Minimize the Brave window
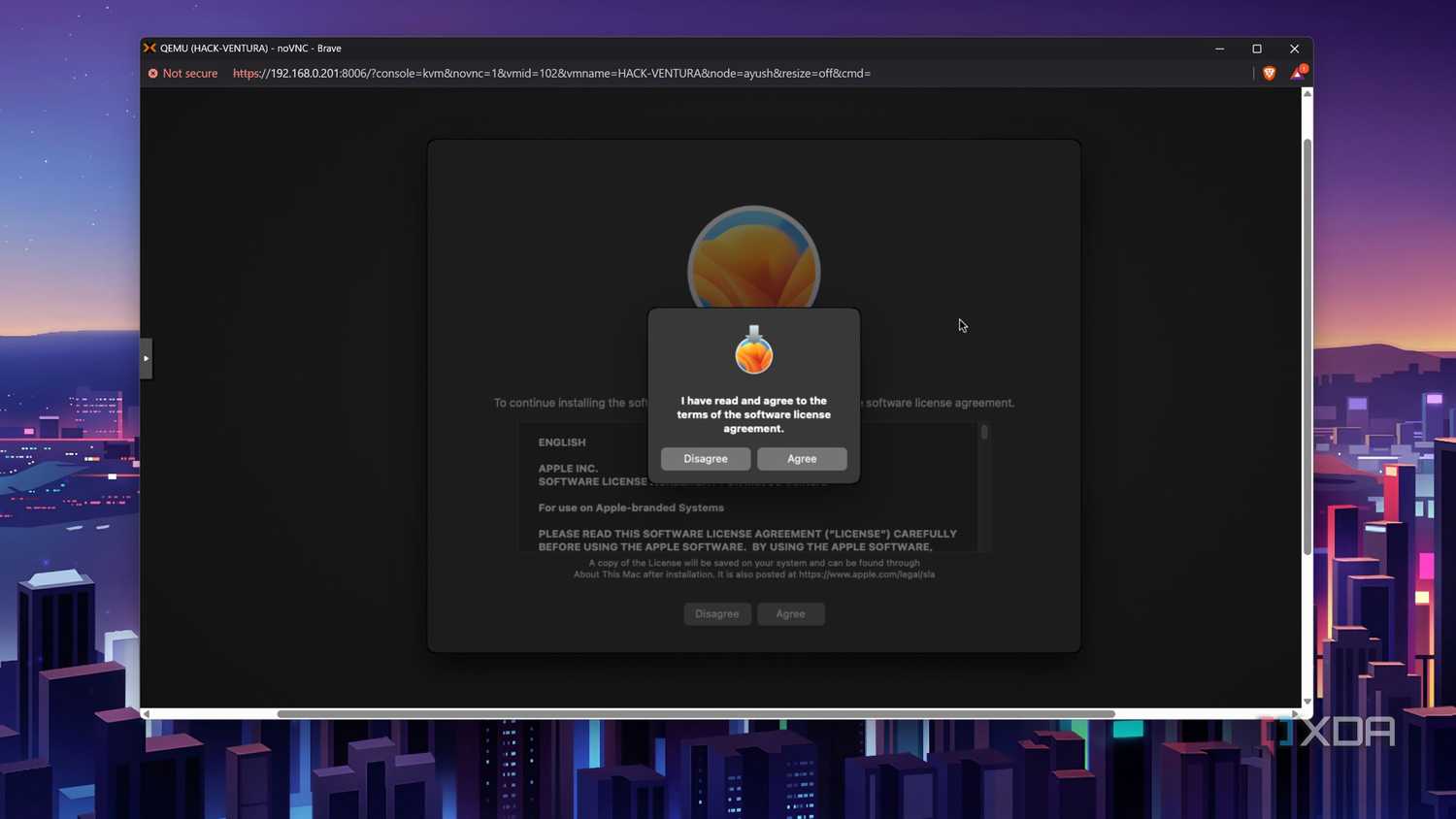The width and height of the screenshot is (1456, 819). tap(1220, 49)
